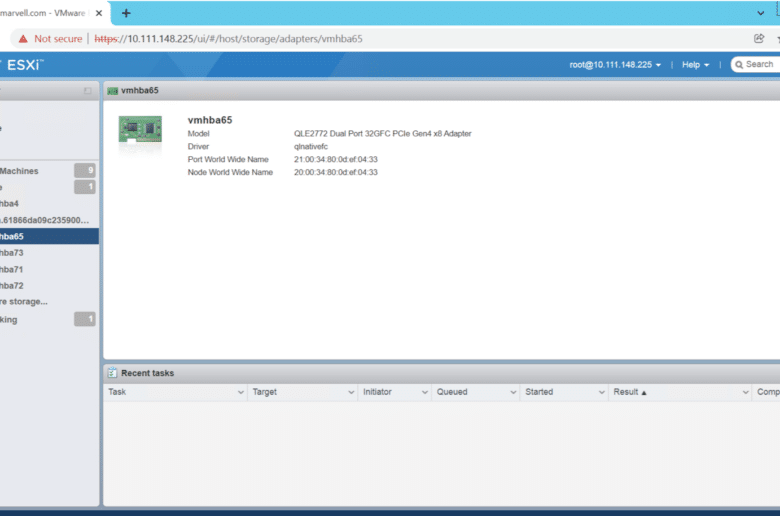780x516 pixels.
Task: Select the hba65 adapter in navigator
Action: [49, 236]
